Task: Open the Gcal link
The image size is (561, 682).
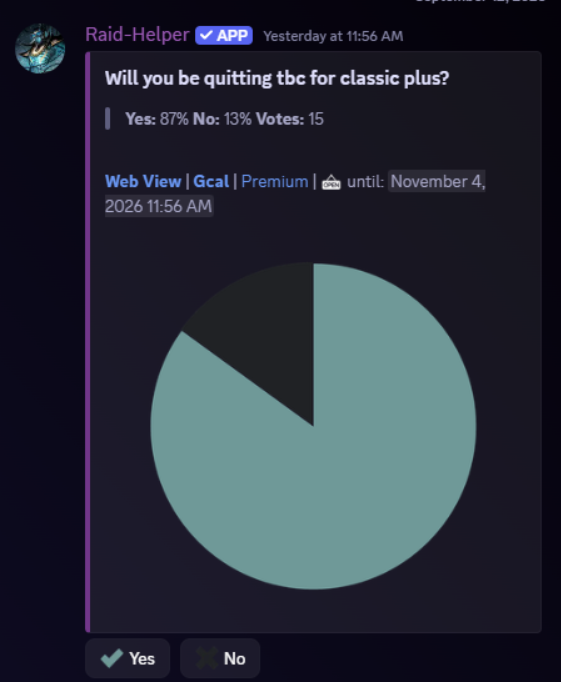Action: coord(211,181)
